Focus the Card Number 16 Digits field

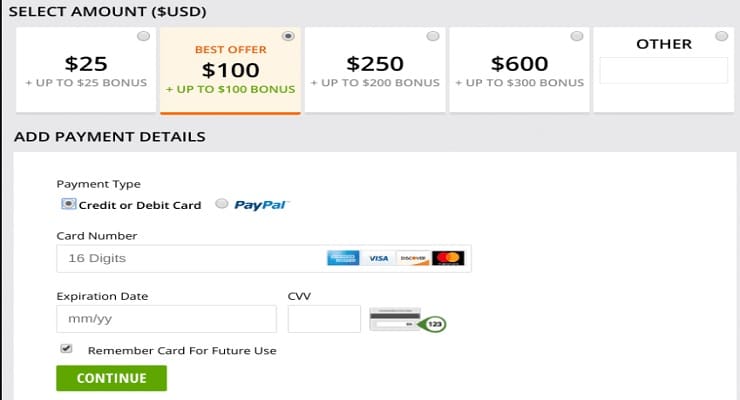[x=264, y=258]
